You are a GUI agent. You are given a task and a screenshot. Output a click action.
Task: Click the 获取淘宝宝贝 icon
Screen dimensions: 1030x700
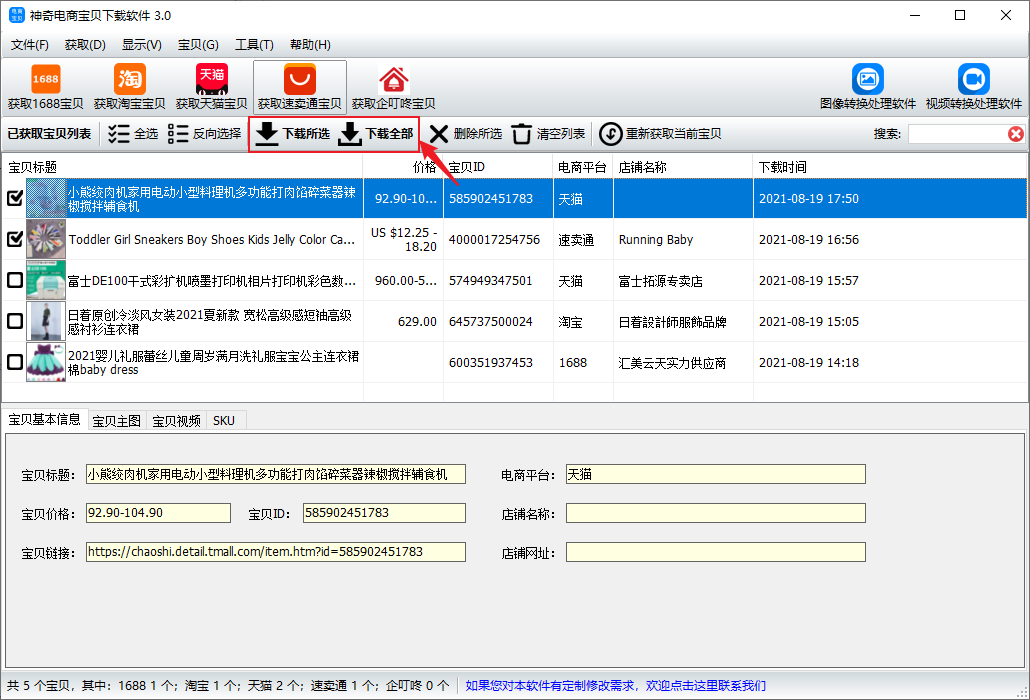[129, 87]
